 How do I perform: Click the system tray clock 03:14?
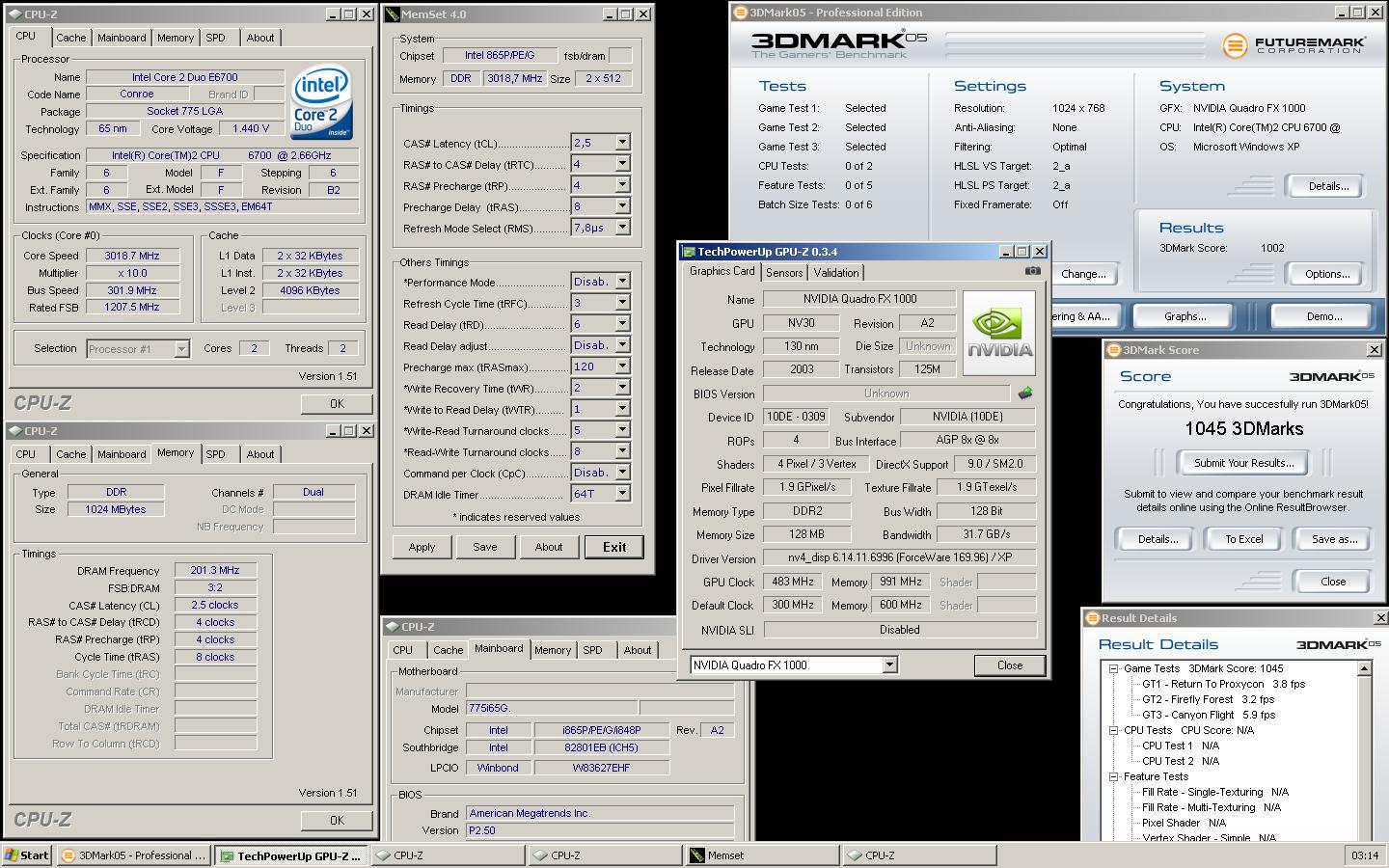click(x=1365, y=855)
